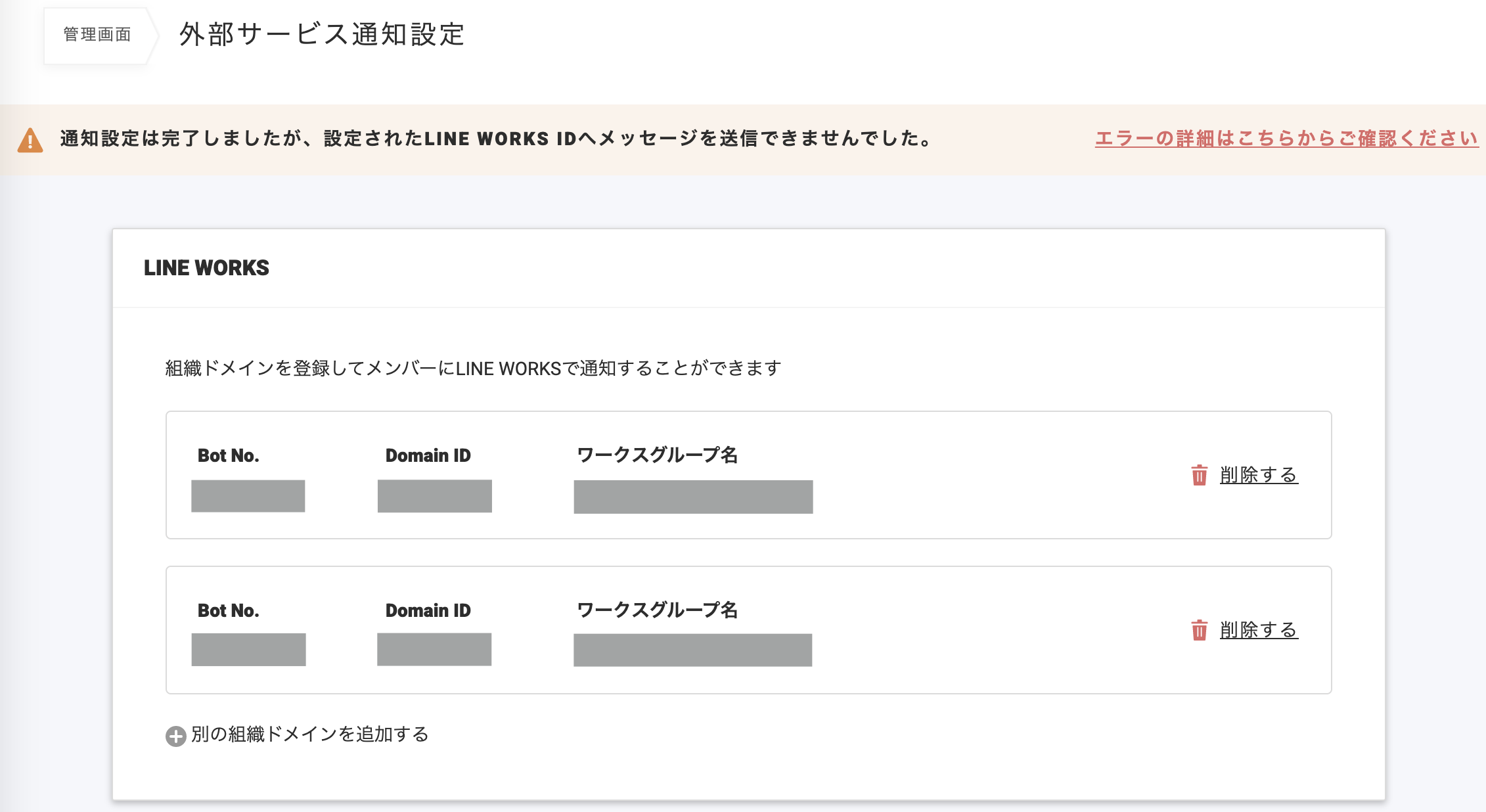
Task: Click the warning message about LINE WORKS ID
Action: (496, 139)
